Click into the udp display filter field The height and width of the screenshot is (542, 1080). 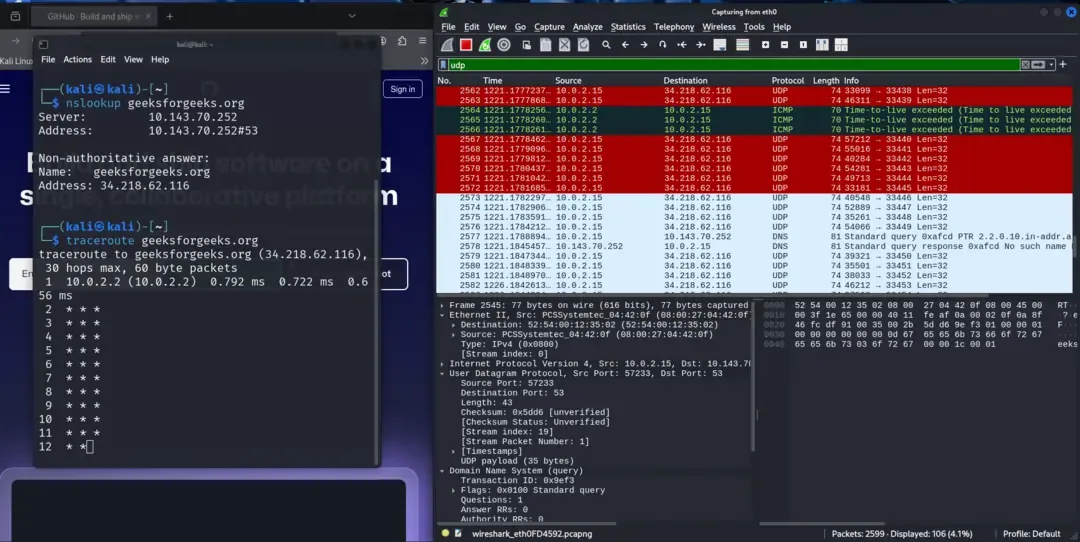click(734, 65)
